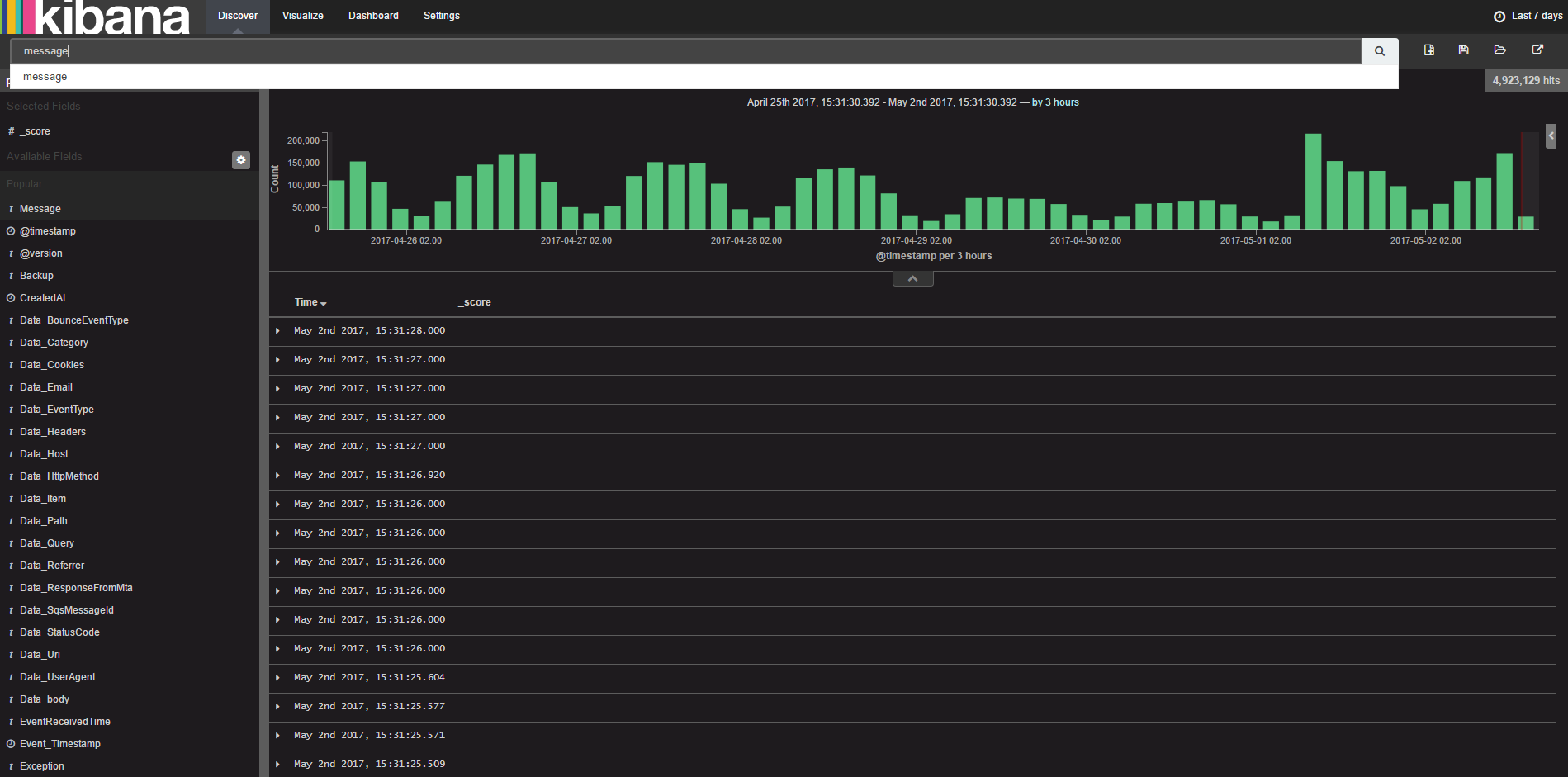Collapse the histogram with the up-chevron button

[912, 279]
